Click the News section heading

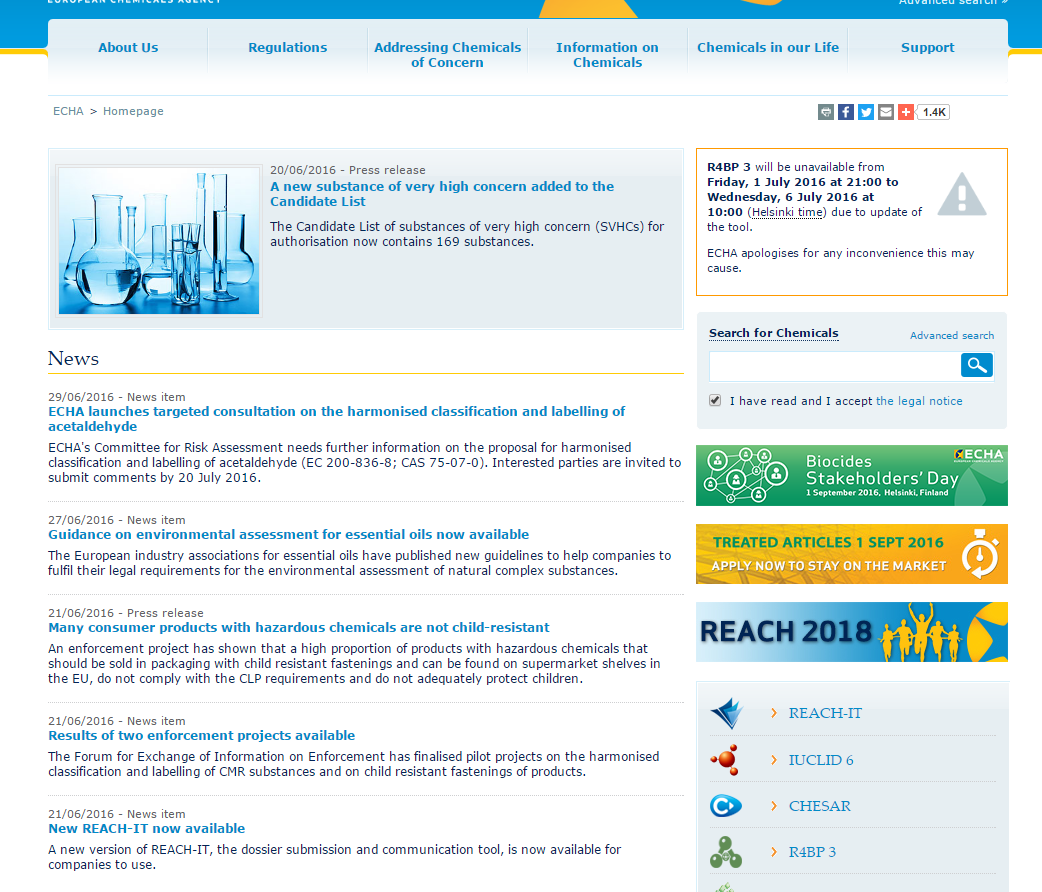click(x=73, y=358)
